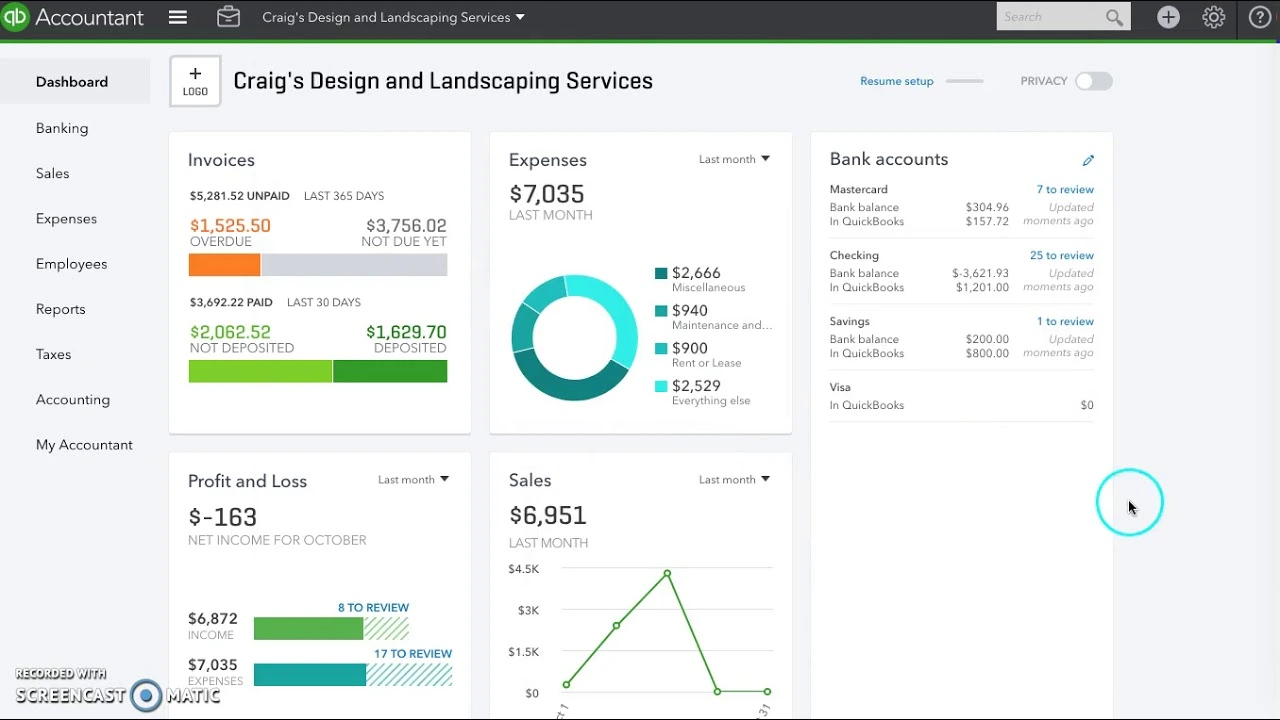Screen dimensions: 1280x720
Task: Click the expenses donut chart
Action: click(x=574, y=338)
